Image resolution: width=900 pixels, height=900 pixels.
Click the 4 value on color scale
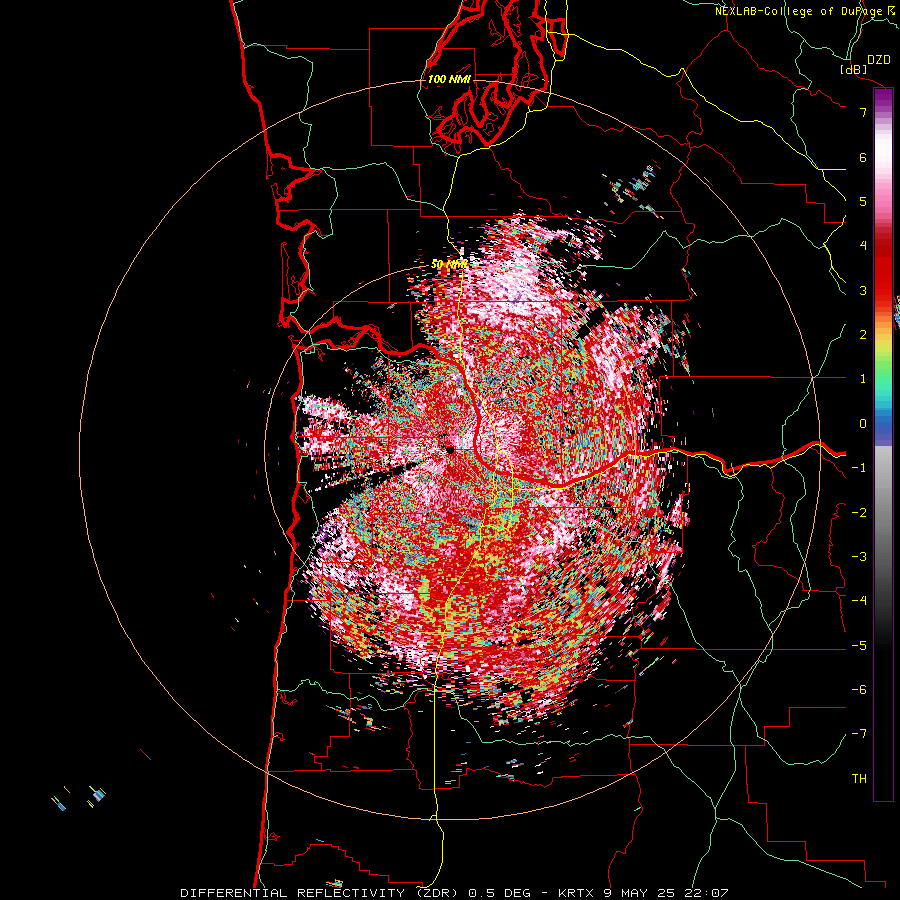(863, 246)
